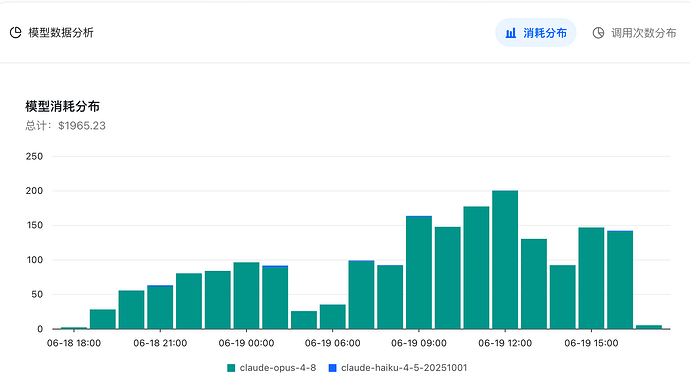Screen dimensions: 690x383
Task: Click the tallest bar at 06-19 12:00
Action: point(505,260)
